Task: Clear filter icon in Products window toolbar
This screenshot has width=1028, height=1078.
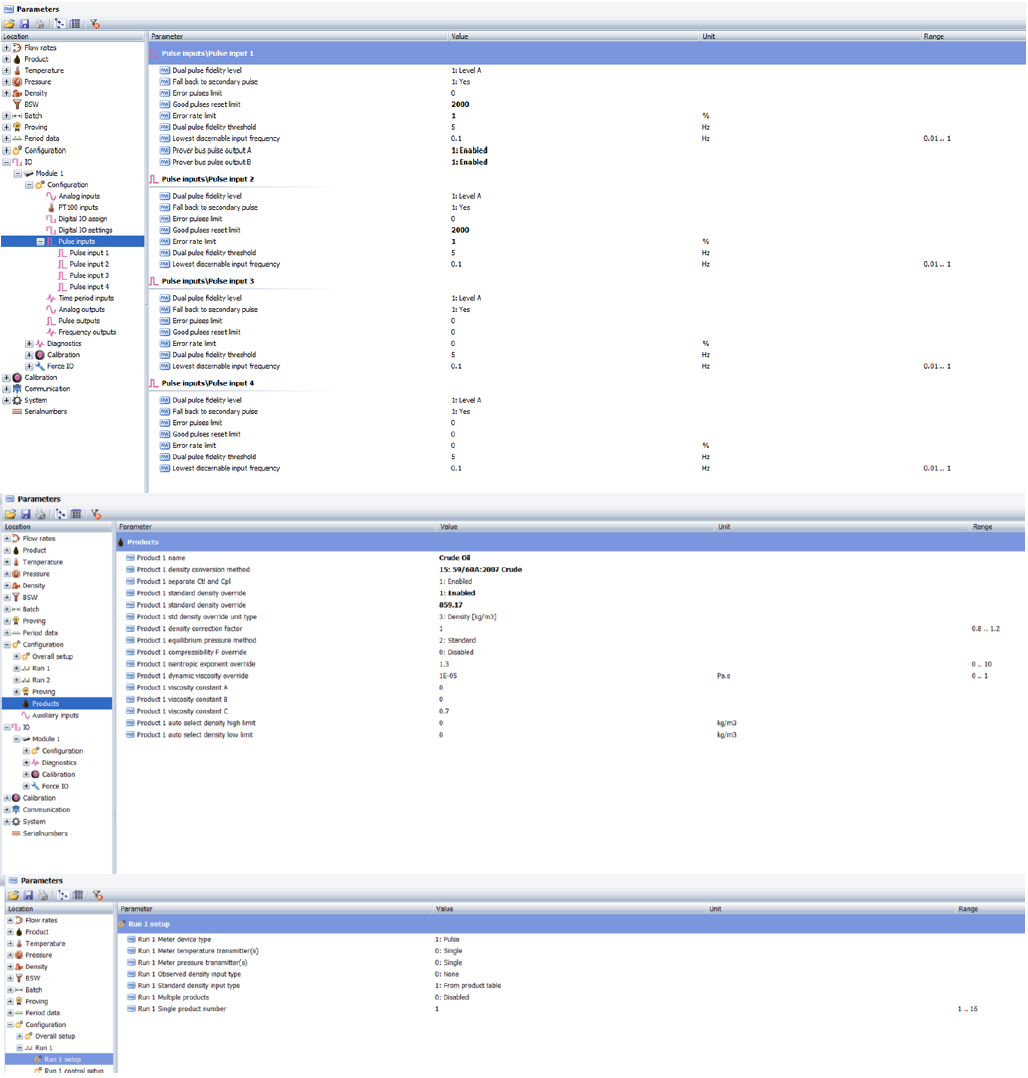Action: (x=96, y=514)
